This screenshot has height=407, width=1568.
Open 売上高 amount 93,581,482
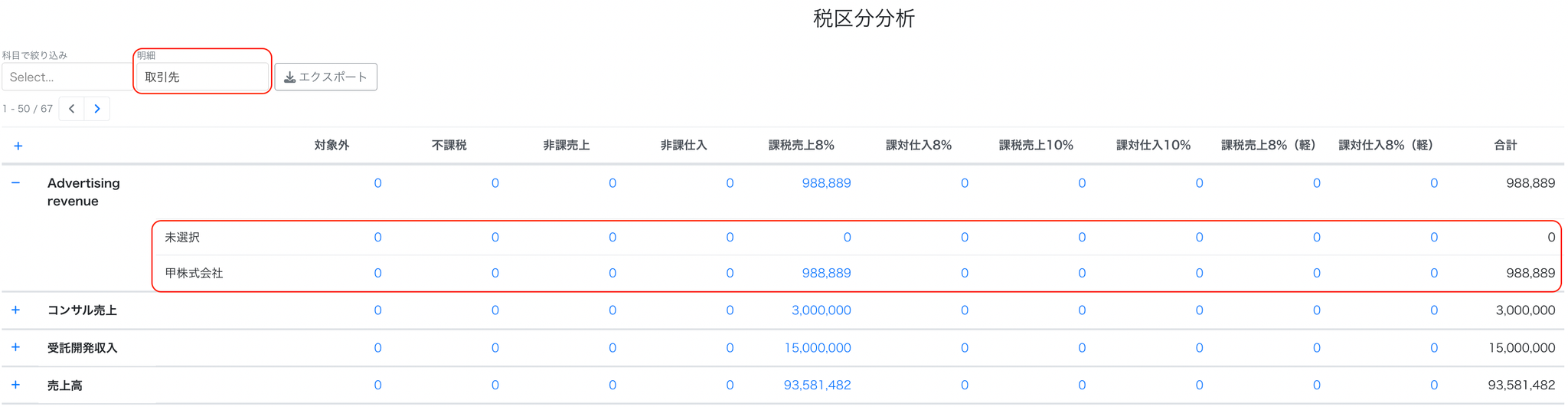tap(817, 386)
